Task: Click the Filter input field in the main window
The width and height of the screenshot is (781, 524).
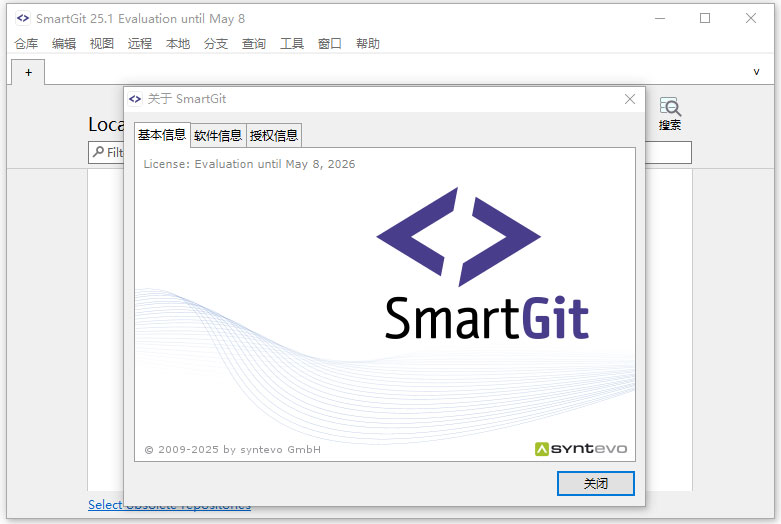Action: coord(390,152)
